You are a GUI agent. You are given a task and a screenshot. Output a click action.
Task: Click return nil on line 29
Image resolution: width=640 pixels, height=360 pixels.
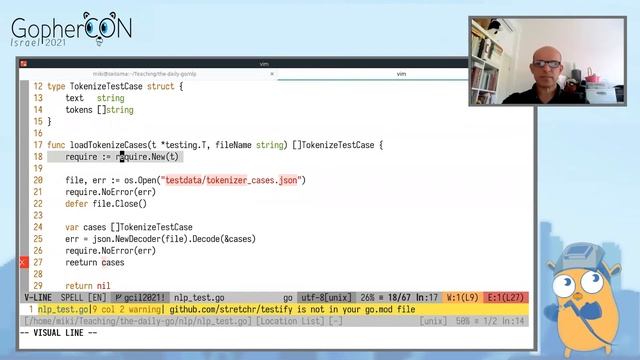click(x=88, y=286)
